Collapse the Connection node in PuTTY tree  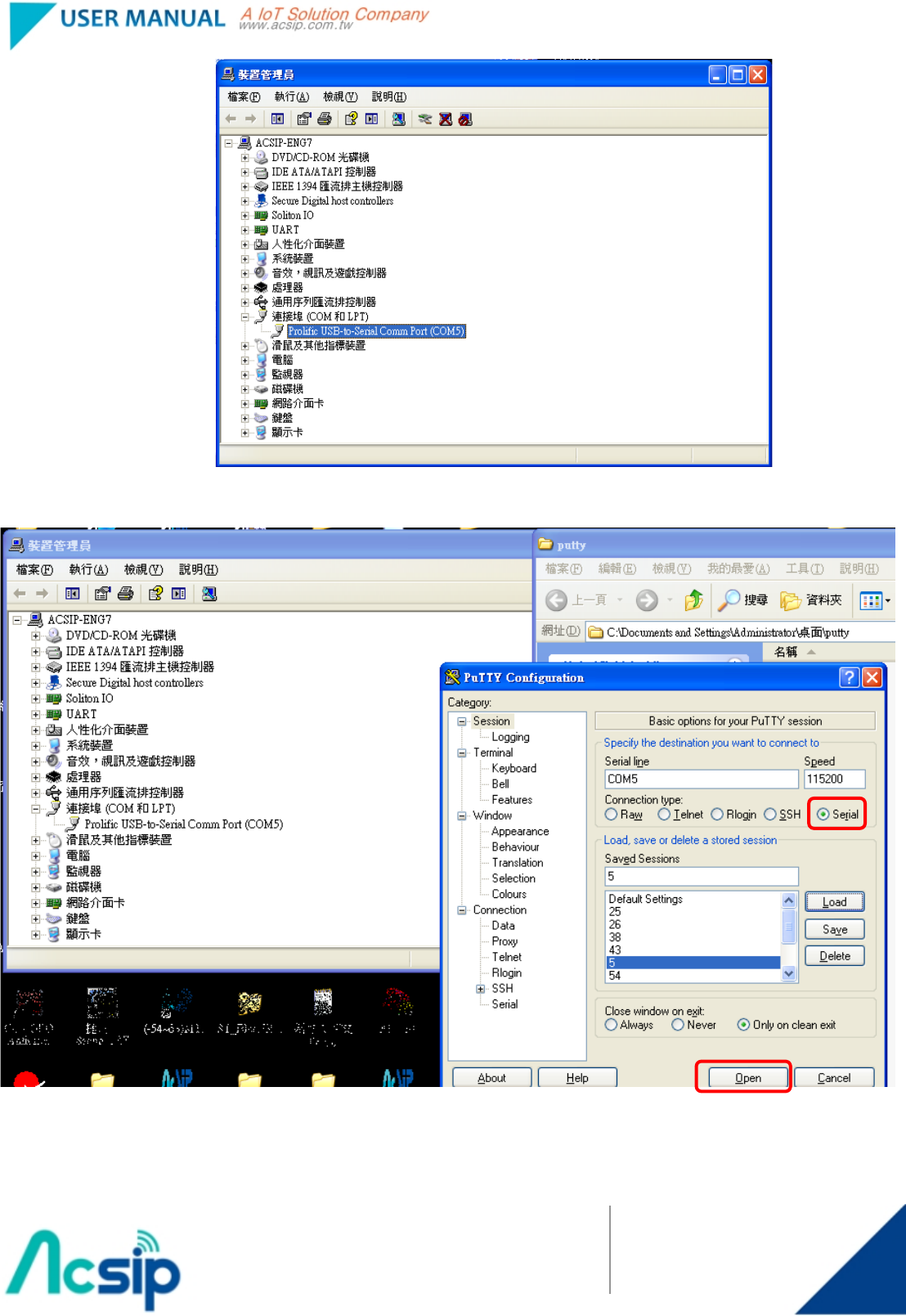coord(462,910)
